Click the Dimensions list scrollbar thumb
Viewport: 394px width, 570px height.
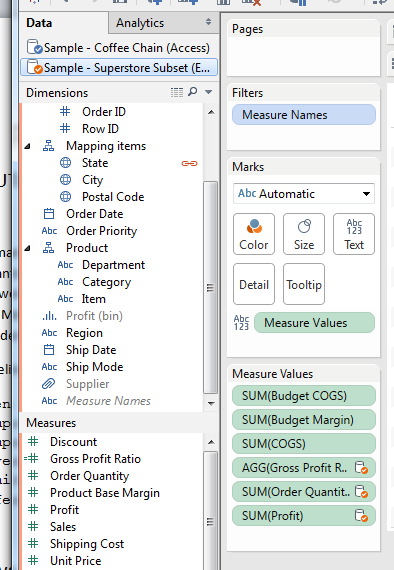pos(210,287)
